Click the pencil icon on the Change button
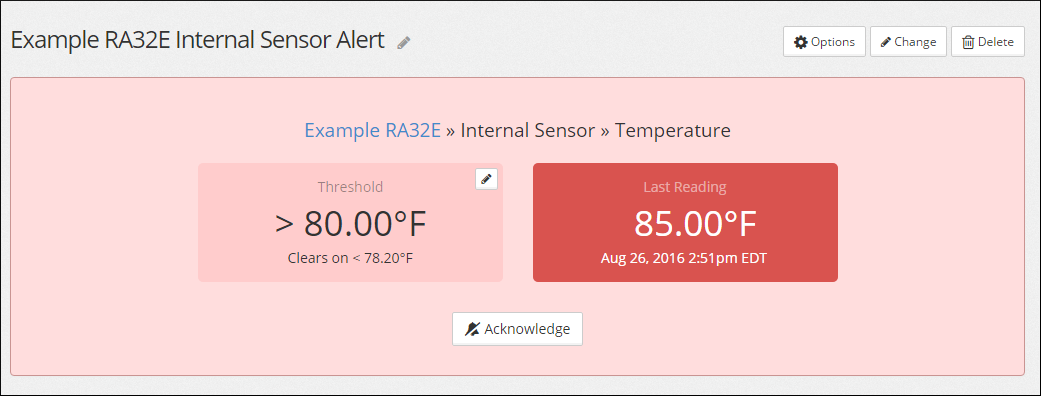Screen dimensions: 1041x396 pyautogui.click(x=886, y=42)
